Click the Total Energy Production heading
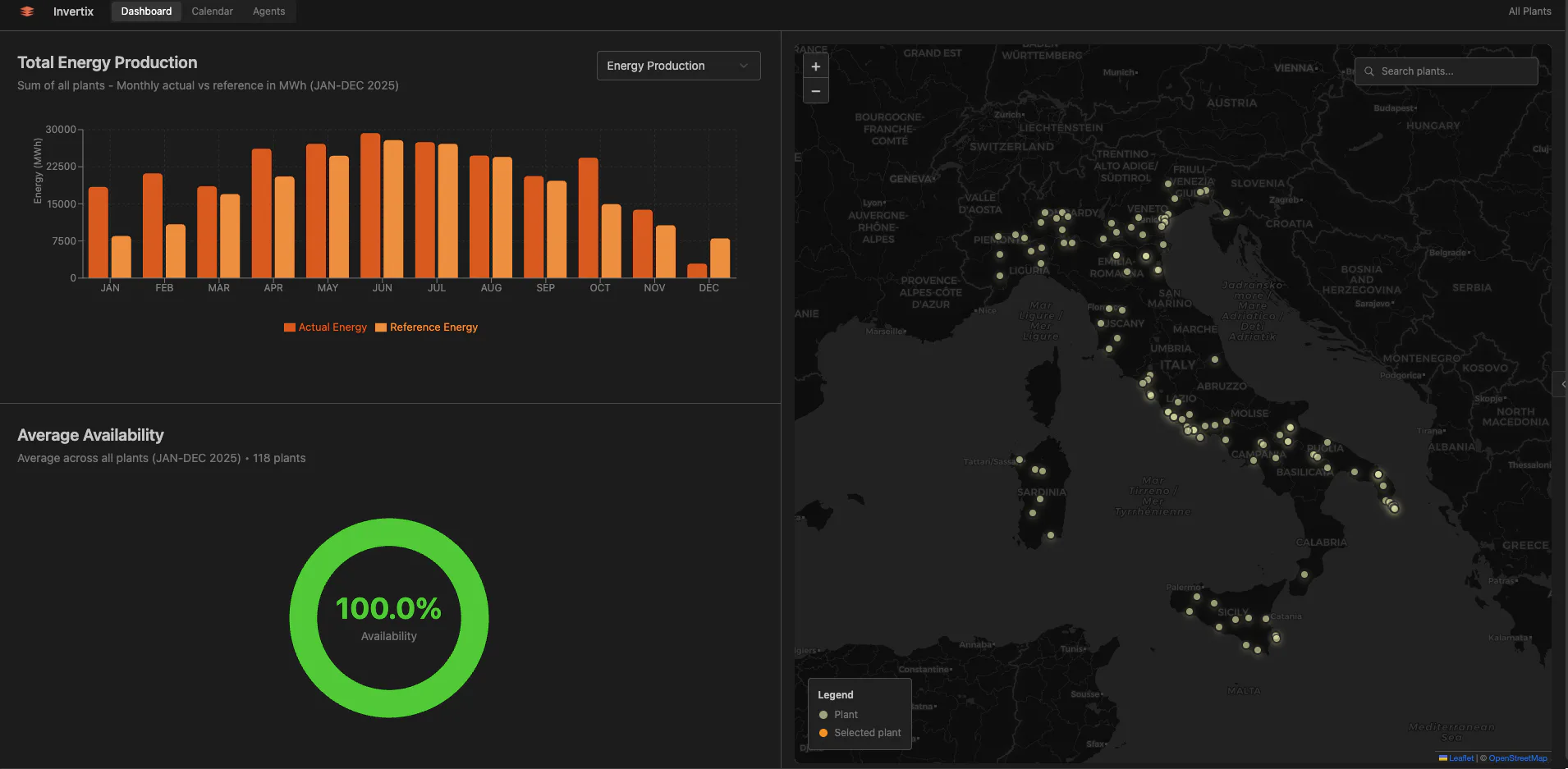The height and width of the screenshot is (769, 1568). 108,62
